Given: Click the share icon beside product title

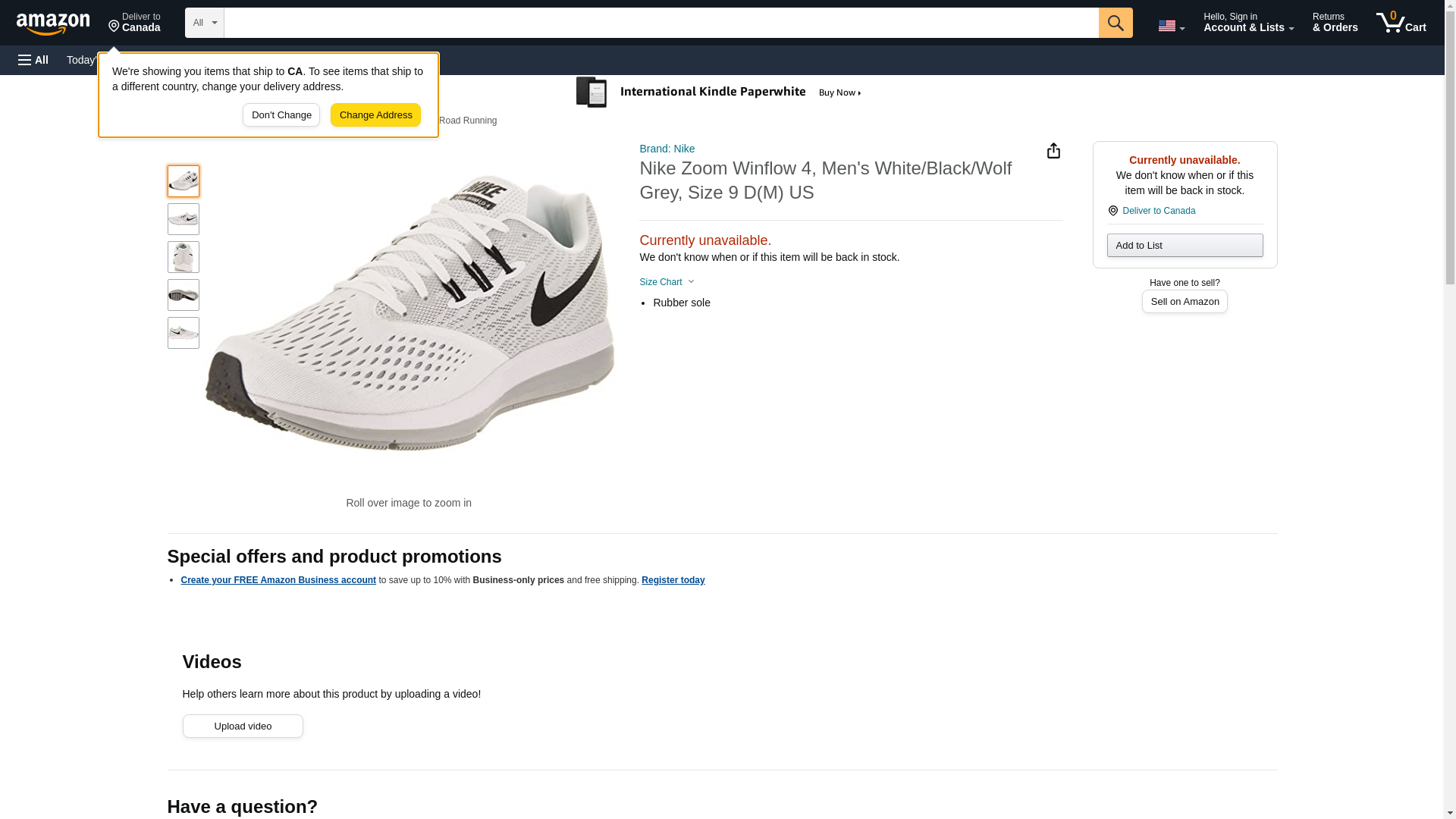Looking at the screenshot, I should (1053, 151).
